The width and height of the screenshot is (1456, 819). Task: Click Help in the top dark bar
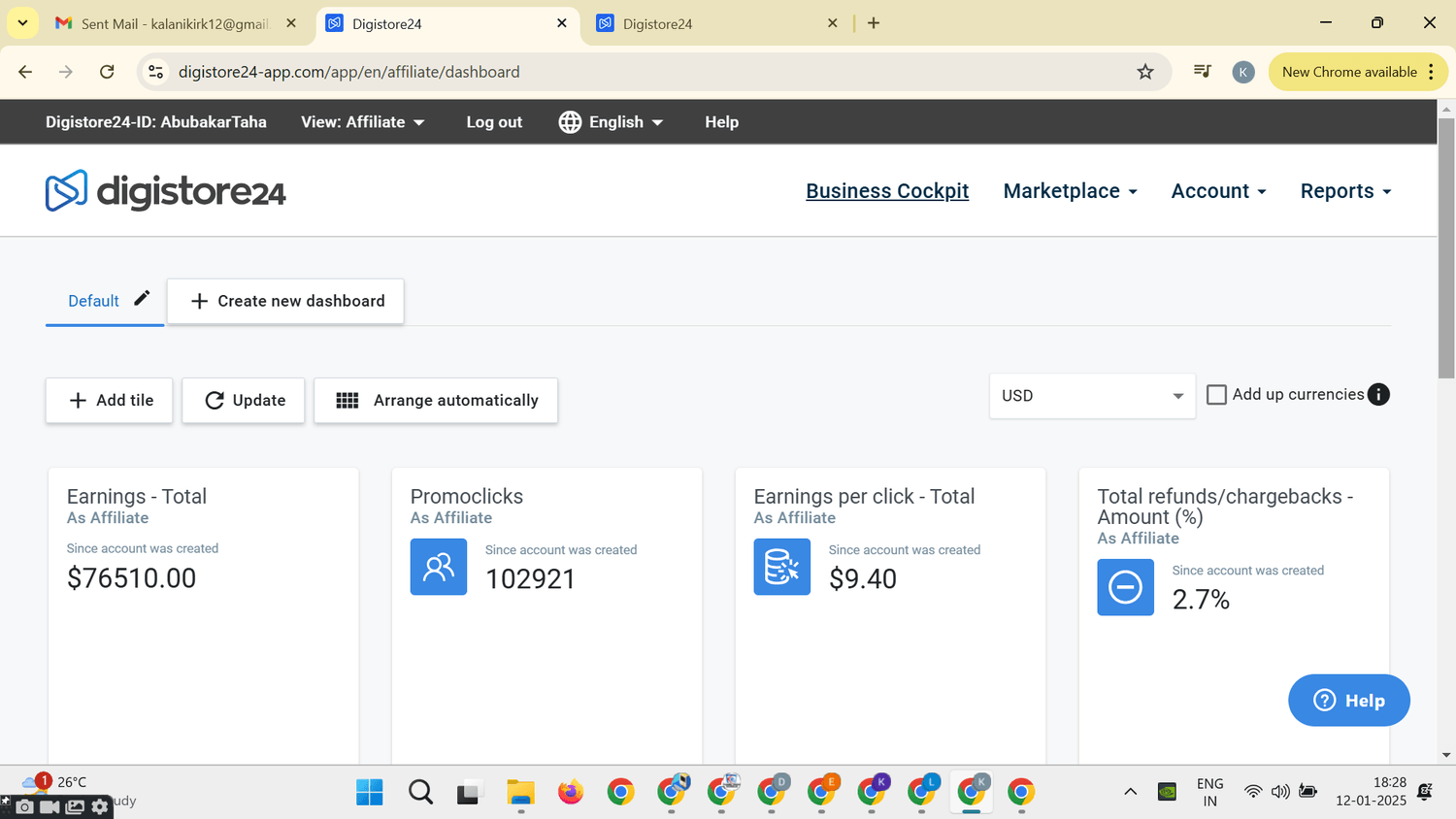click(x=721, y=122)
